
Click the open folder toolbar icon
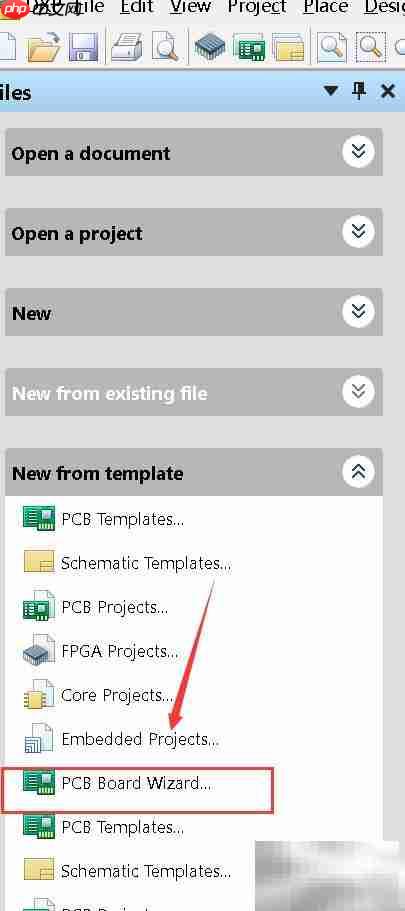44,46
